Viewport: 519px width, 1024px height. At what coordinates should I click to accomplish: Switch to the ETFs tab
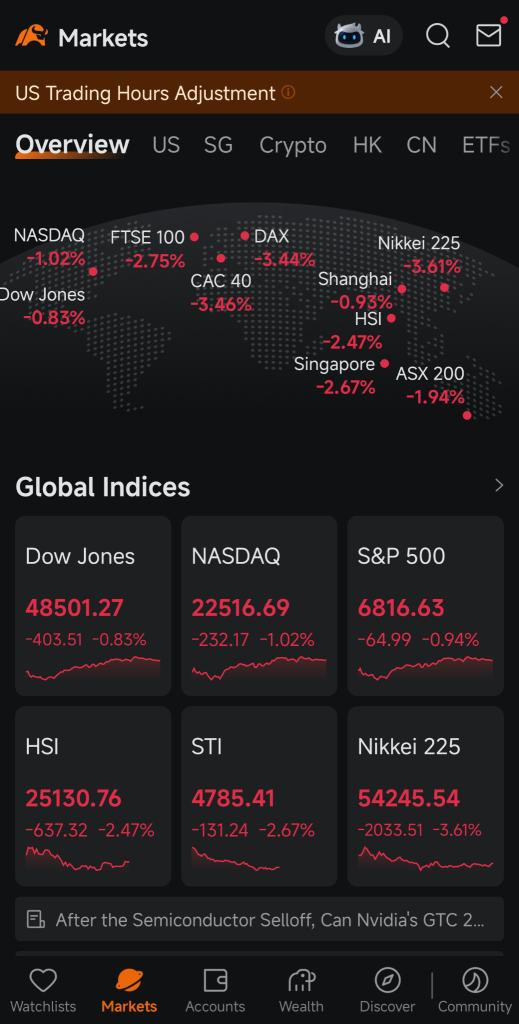point(486,145)
